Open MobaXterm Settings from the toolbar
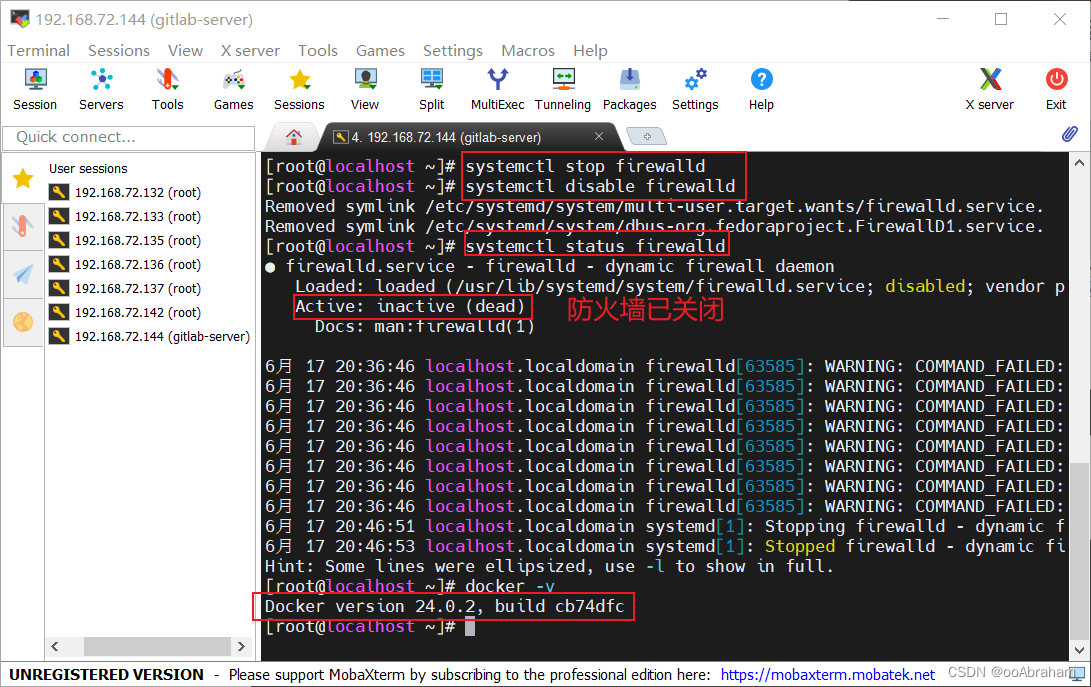The image size is (1091, 687). [x=695, y=88]
